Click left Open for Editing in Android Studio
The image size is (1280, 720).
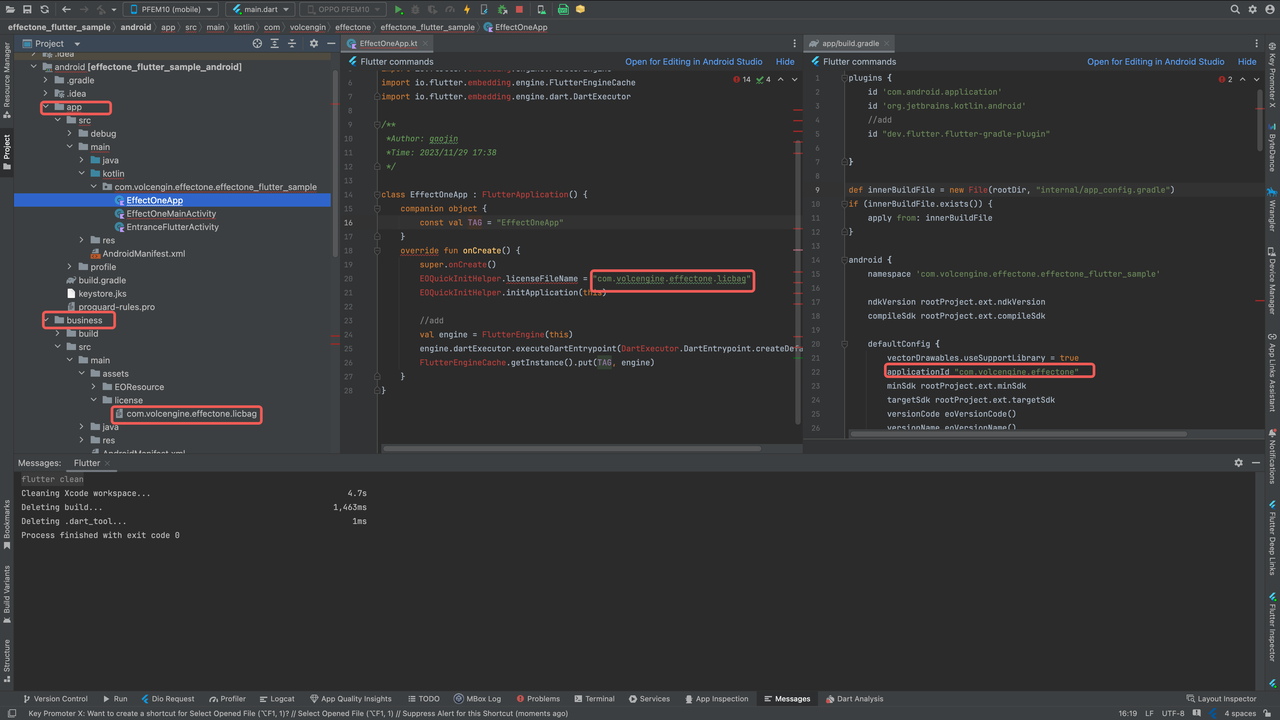click(693, 62)
